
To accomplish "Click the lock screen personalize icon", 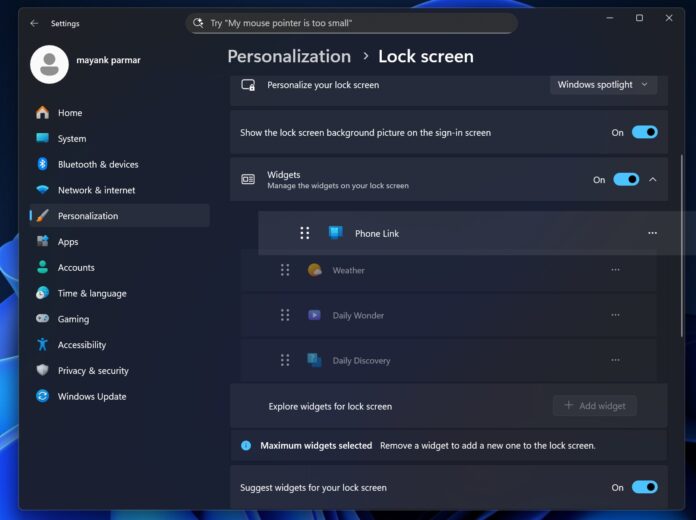I will coord(248,85).
